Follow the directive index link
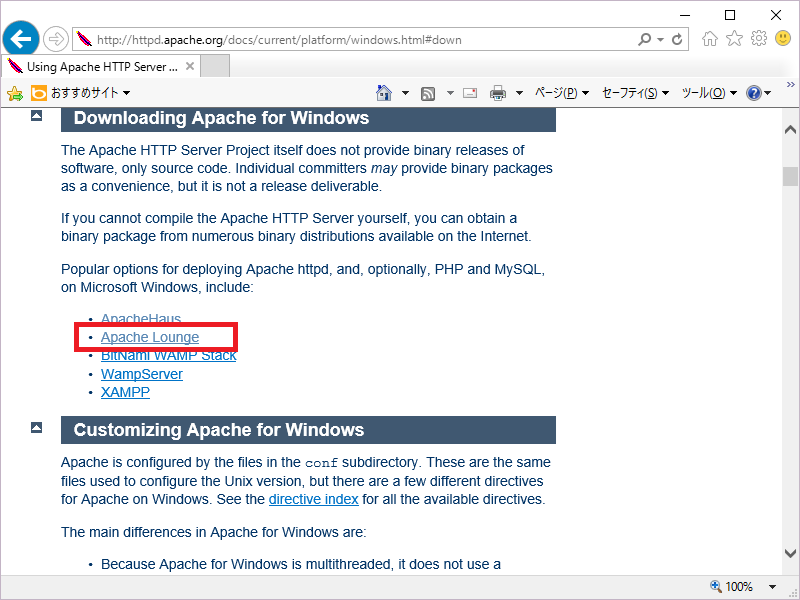800x600 pixels. (x=313, y=499)
